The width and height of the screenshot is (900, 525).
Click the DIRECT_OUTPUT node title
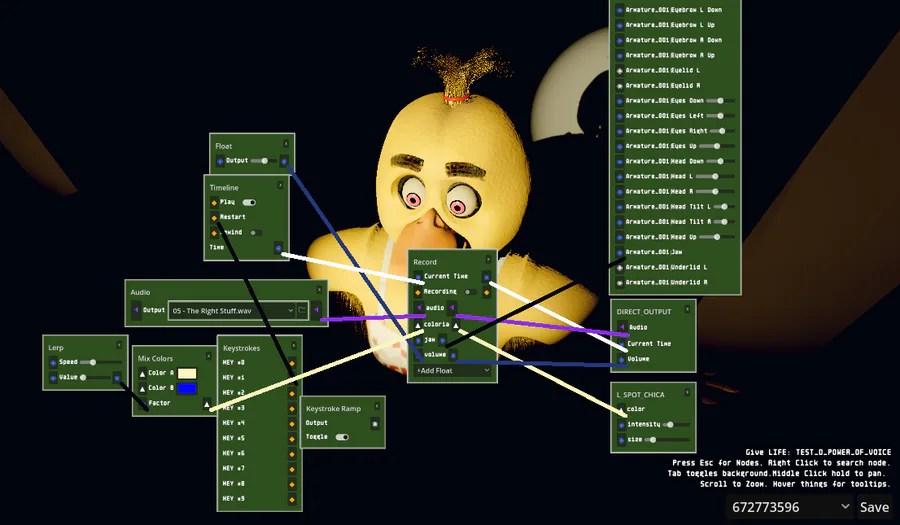pyautogui.click(x=643, y=312)
